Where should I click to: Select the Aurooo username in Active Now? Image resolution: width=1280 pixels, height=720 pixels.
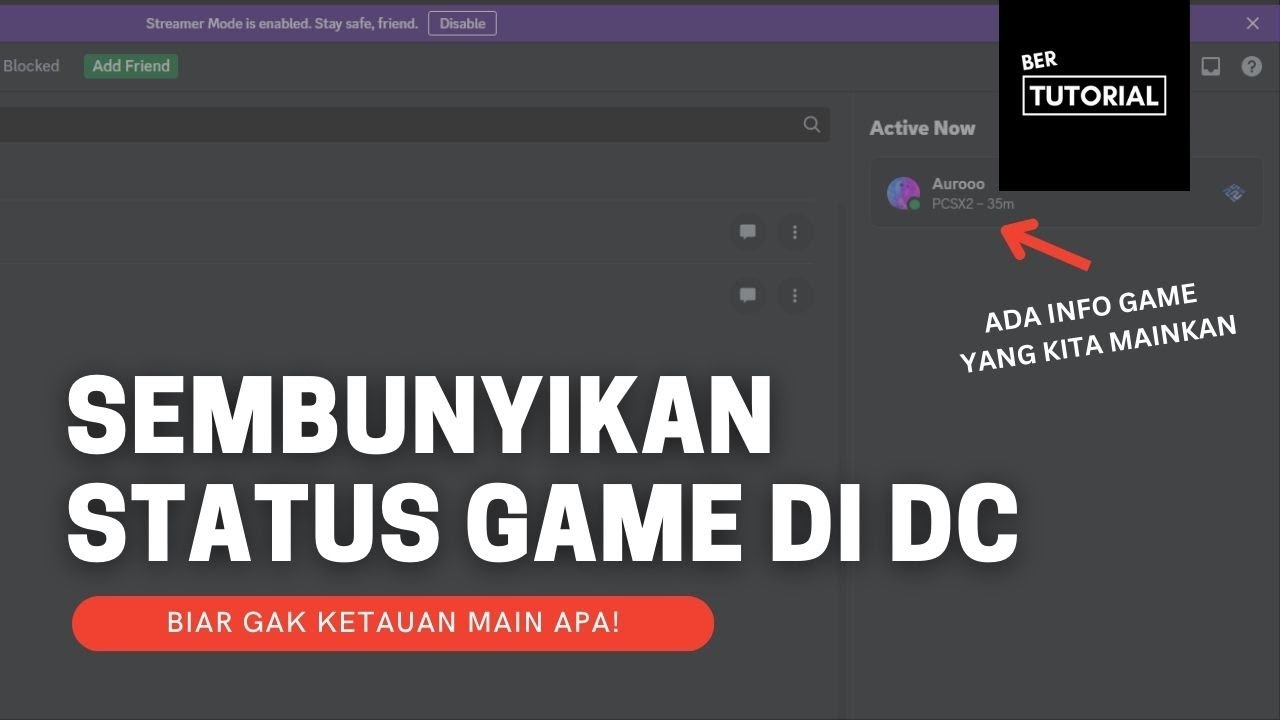[x=958, y=184]
